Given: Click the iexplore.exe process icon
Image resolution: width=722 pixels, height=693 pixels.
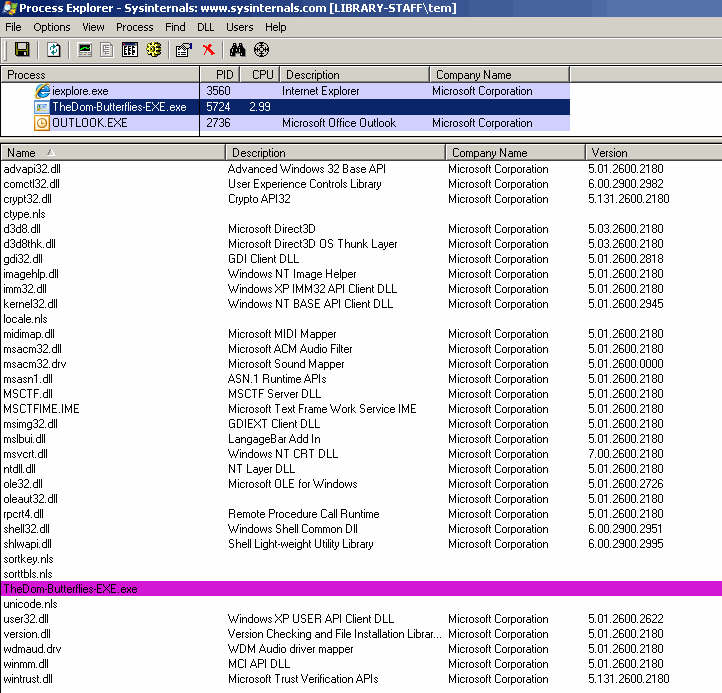Looking at the screenshot, I should pos(42,91).
